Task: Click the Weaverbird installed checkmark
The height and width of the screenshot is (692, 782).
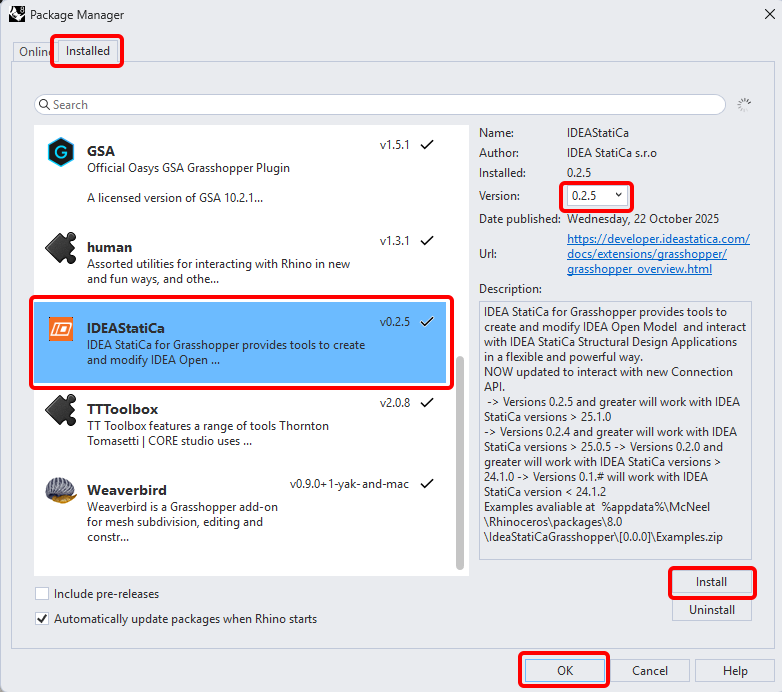Action: [427, 484]
